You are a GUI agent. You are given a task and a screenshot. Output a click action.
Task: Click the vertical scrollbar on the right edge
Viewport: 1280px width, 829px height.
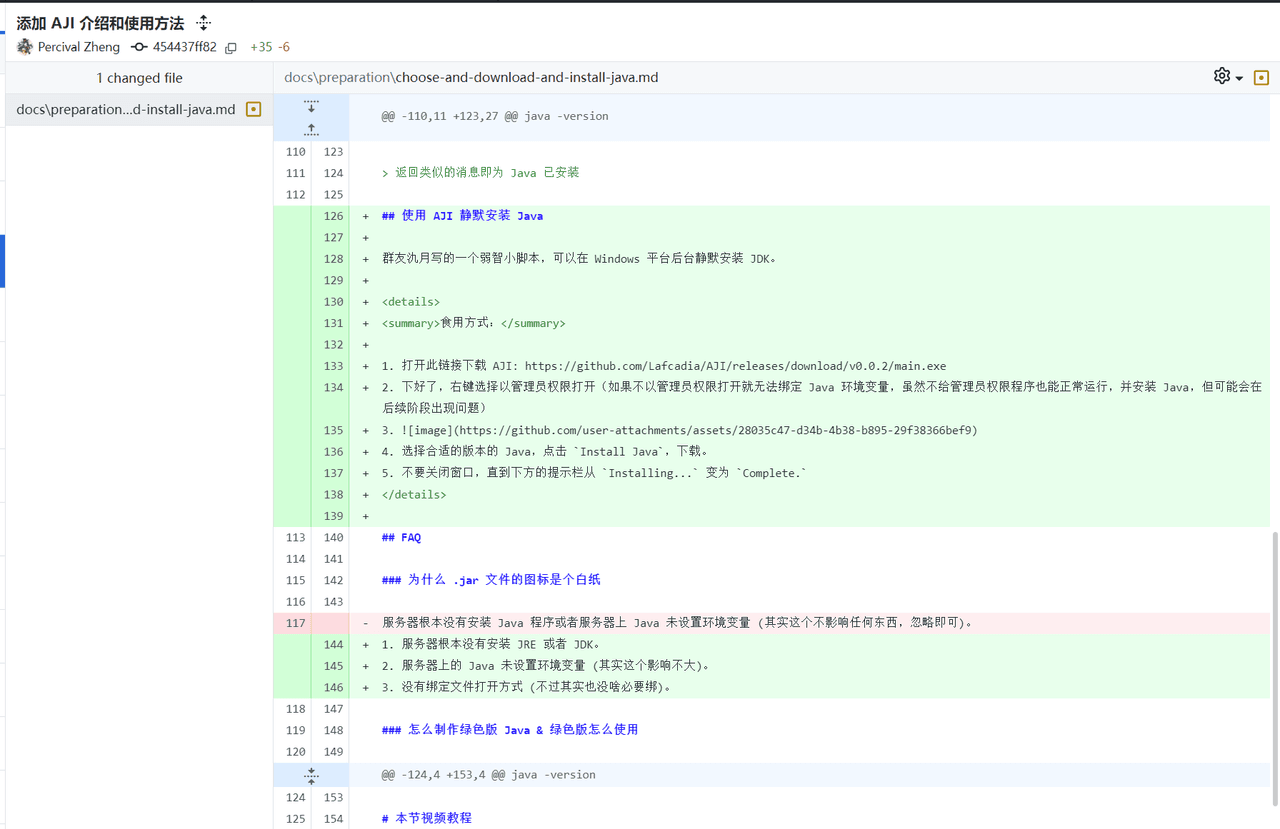tap(1274, 650)
